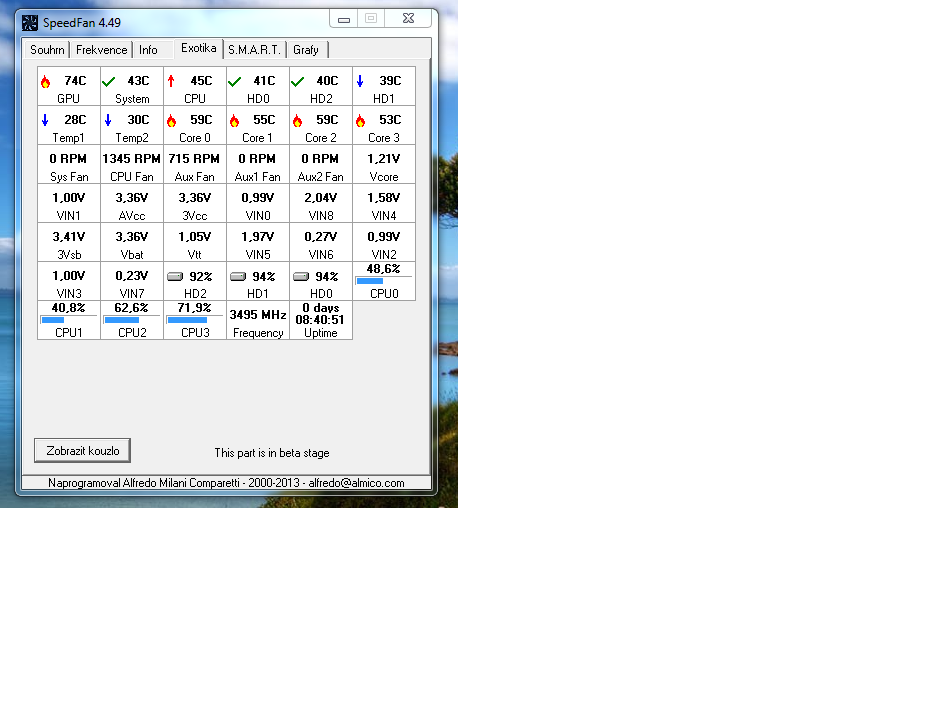Switch to the Grafy tab

point(306,50)
